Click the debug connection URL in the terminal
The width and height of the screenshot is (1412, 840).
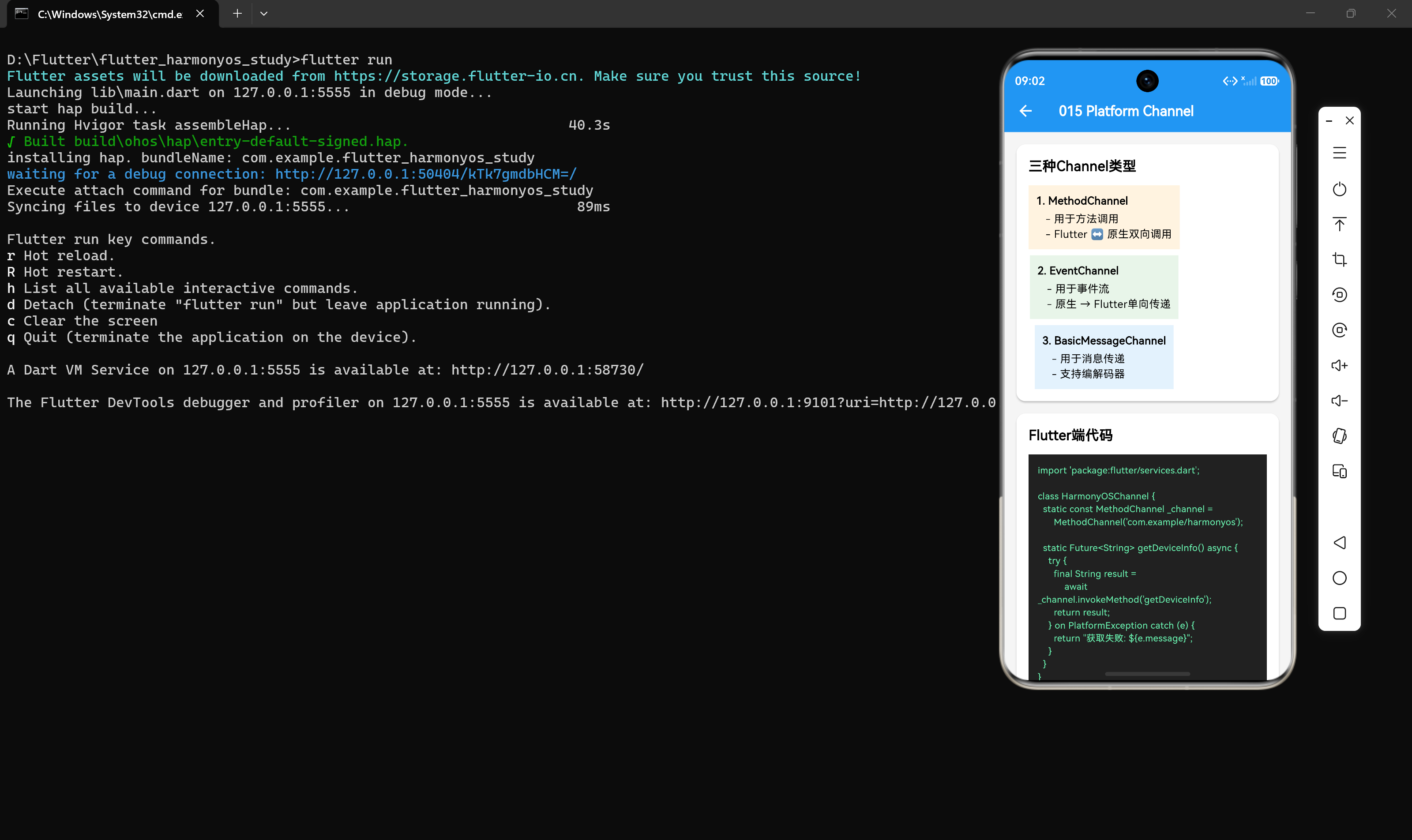coord(426,174)
